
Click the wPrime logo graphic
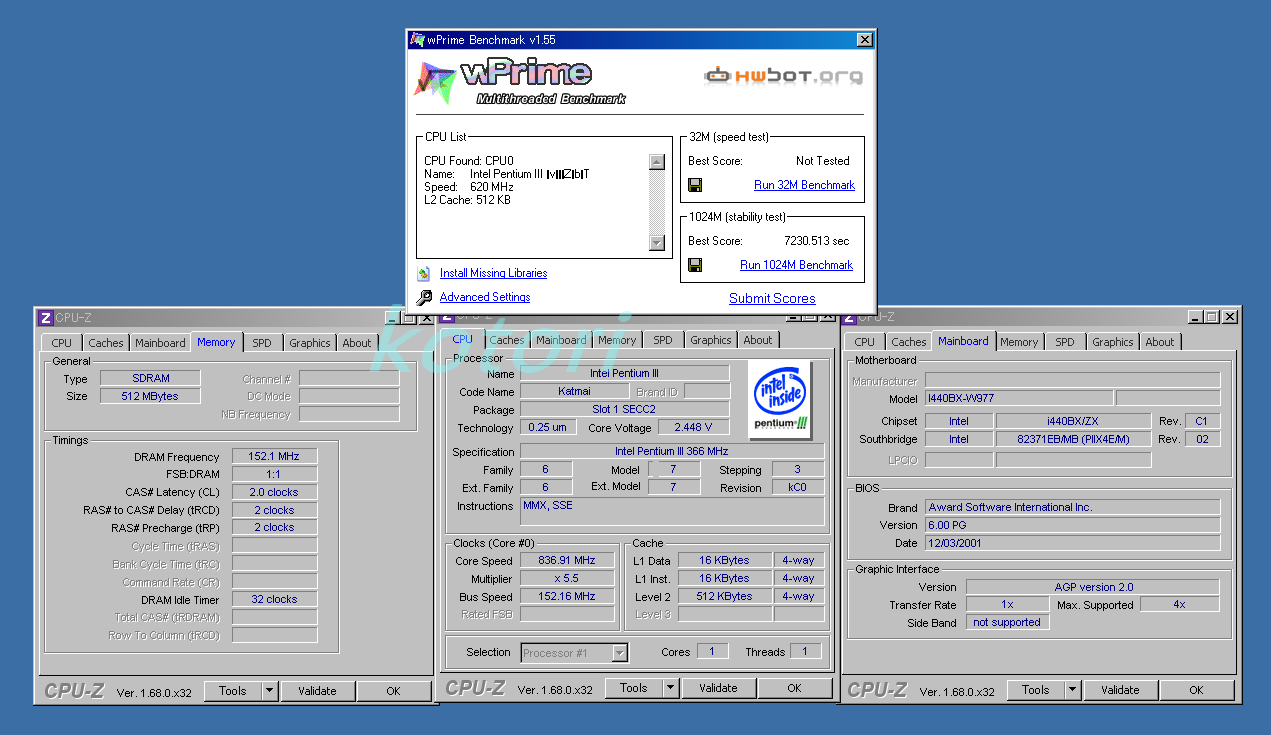pos(520,81)
